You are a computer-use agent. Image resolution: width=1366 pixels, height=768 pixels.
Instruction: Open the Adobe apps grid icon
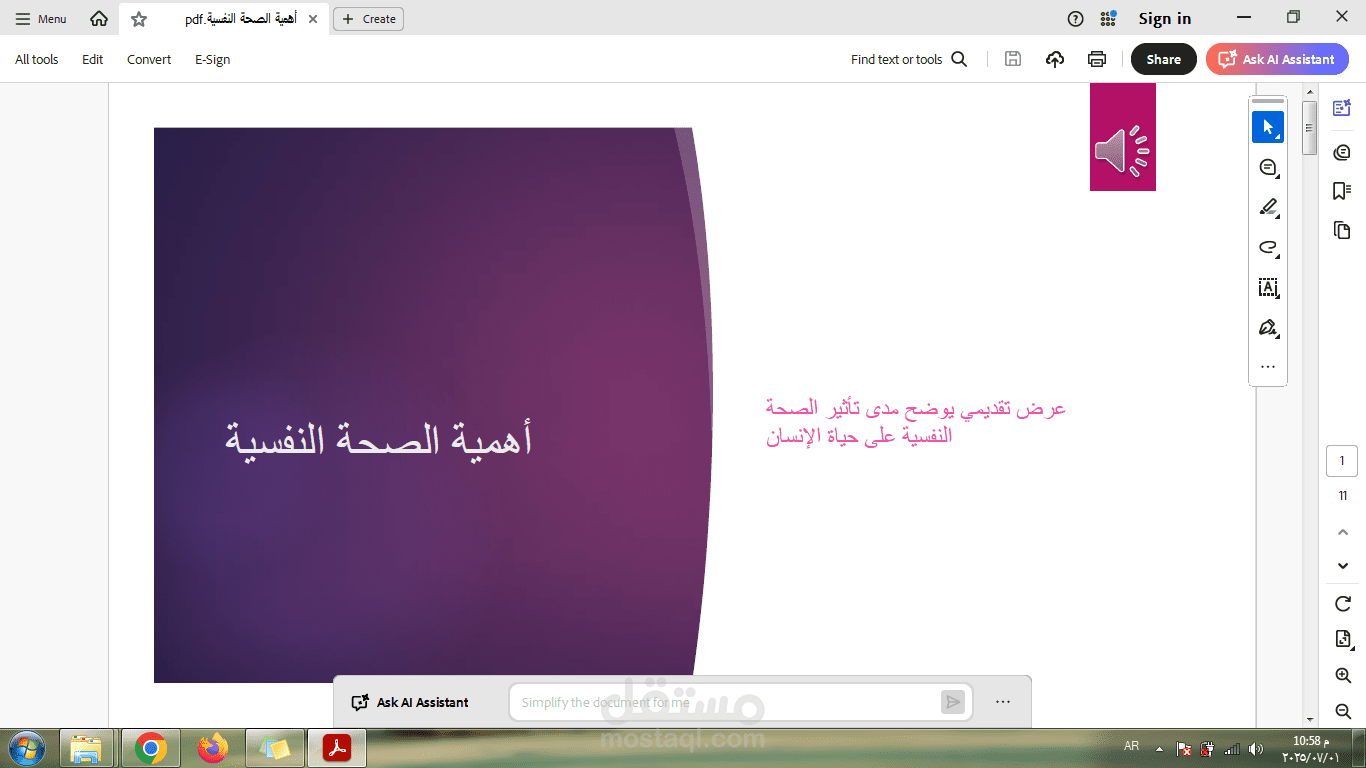point(1108,19)
